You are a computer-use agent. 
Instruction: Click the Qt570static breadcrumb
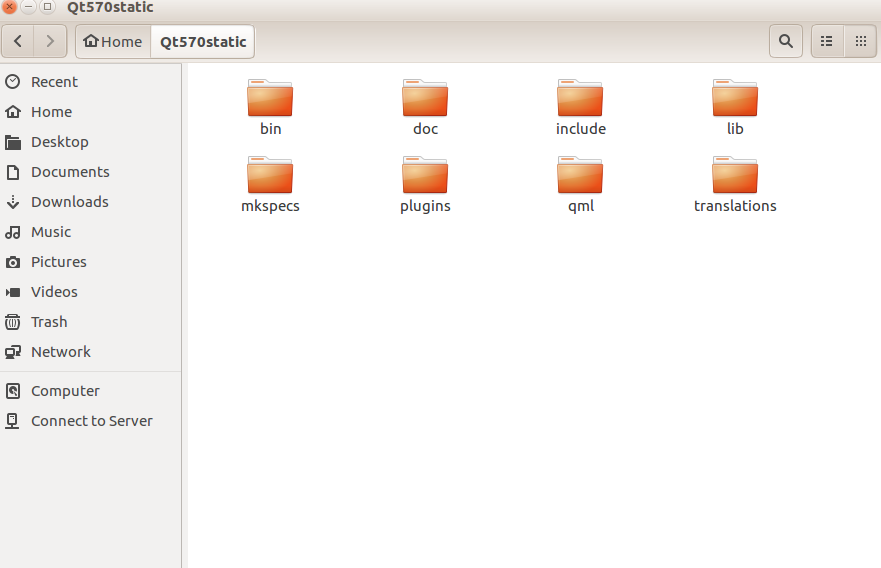203,42
